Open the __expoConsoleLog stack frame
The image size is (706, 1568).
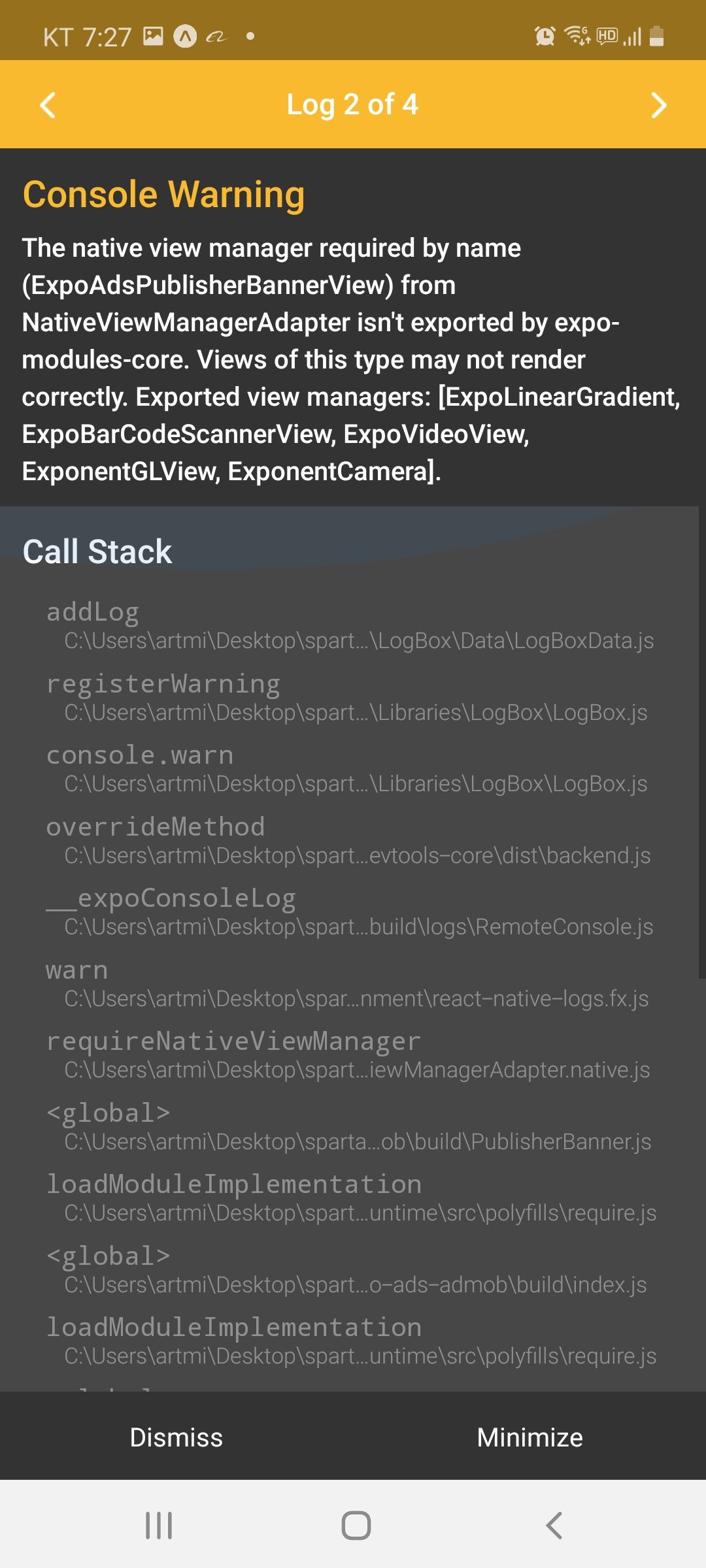coord(350,912)
